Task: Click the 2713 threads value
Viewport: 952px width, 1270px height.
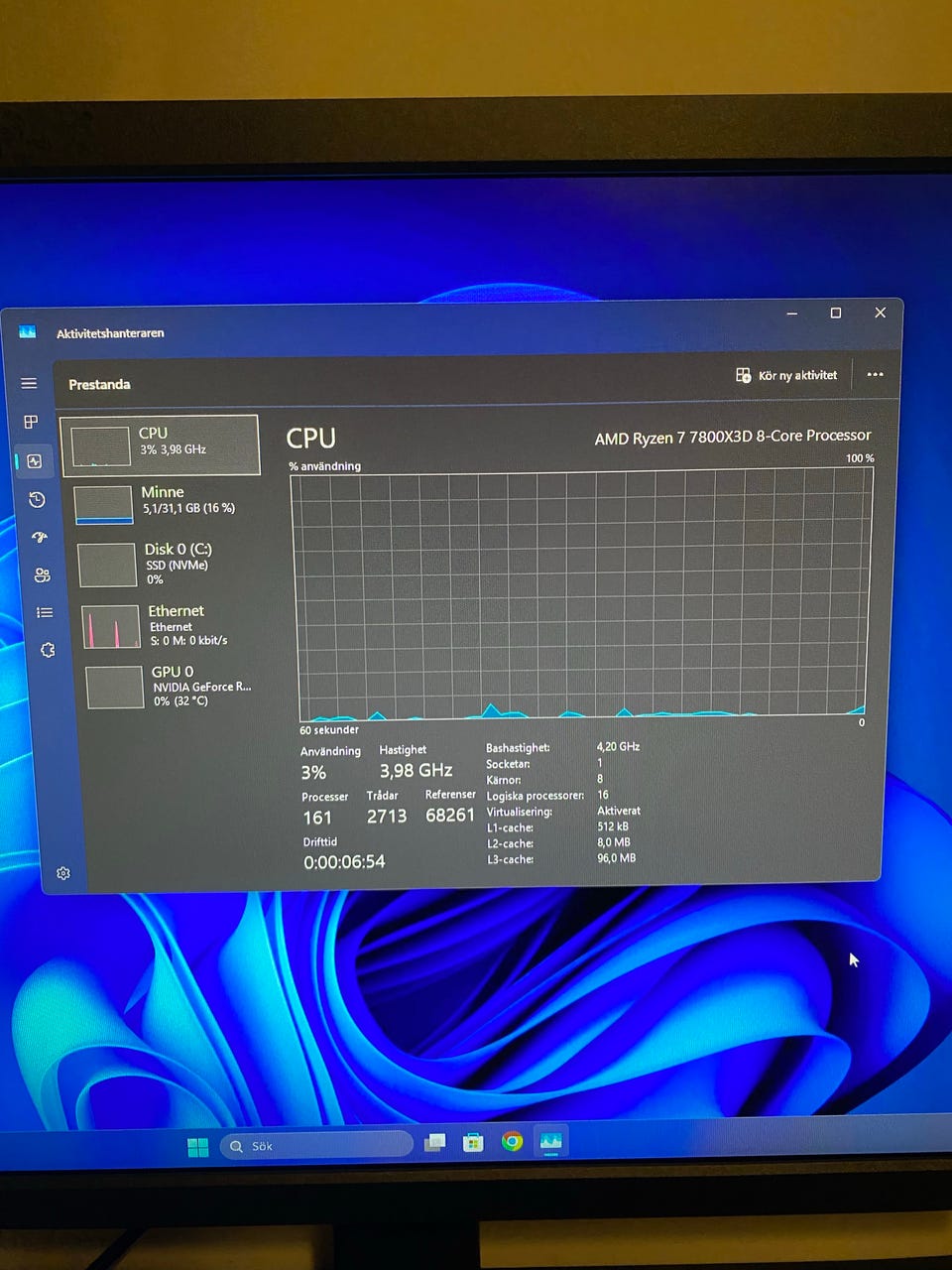Action: (x=387, y=816)
